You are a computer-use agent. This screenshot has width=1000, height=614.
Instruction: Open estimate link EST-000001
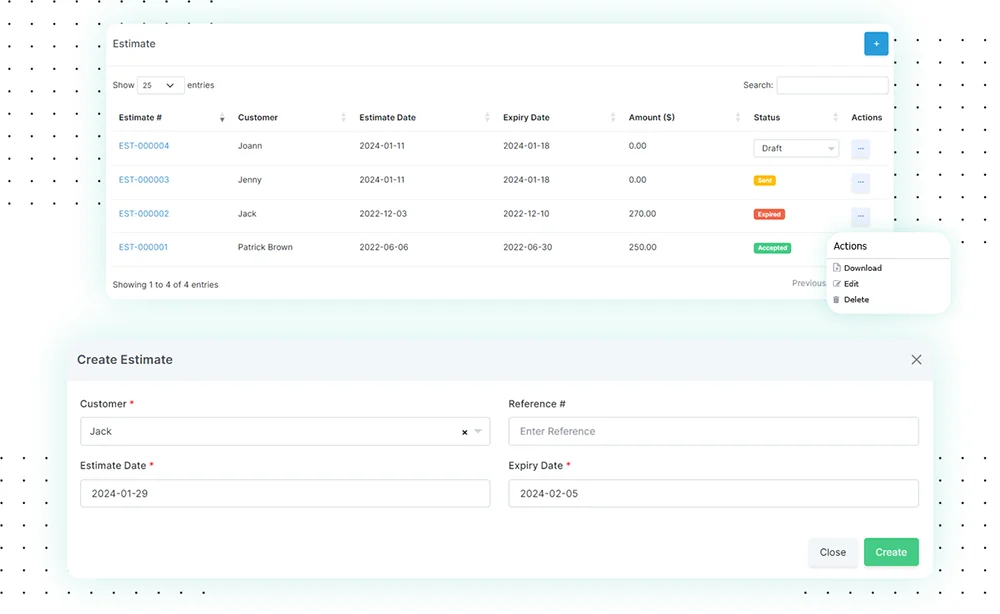click(143, 247)
